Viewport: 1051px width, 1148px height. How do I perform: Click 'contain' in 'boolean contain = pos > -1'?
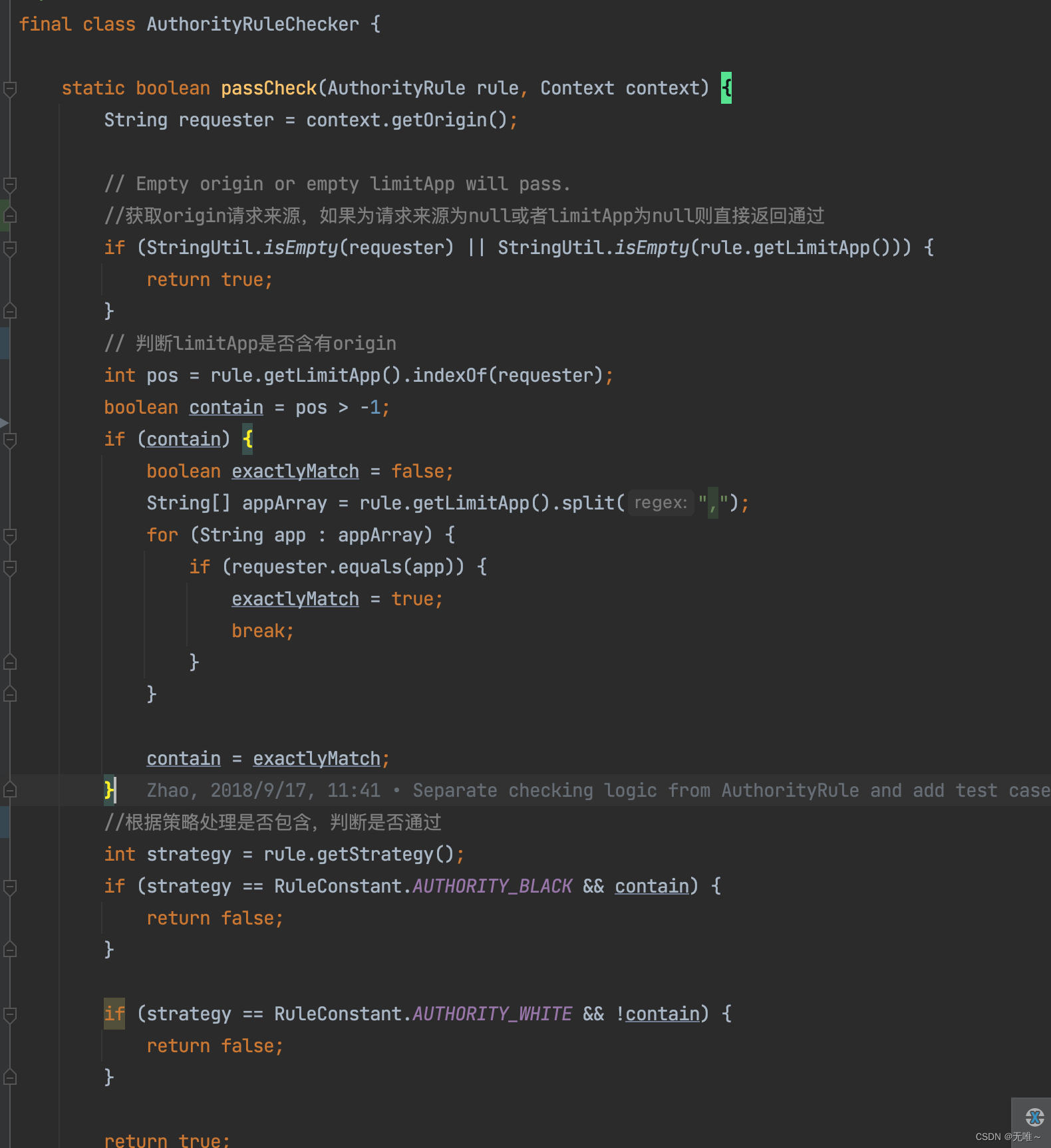coord(226,407)
